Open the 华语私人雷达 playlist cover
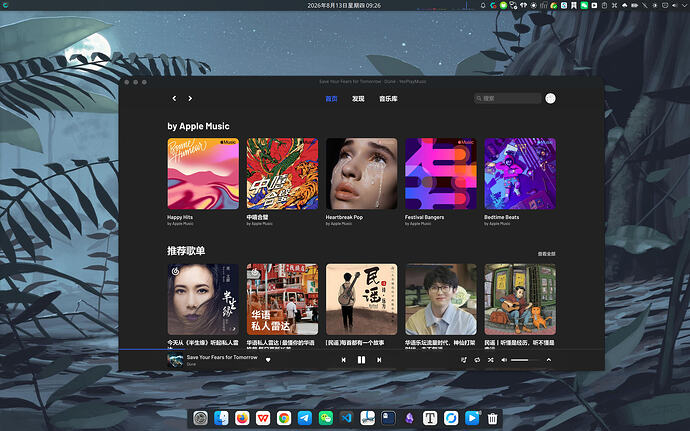This screenshot has width=690, height=431. [282, 299]
